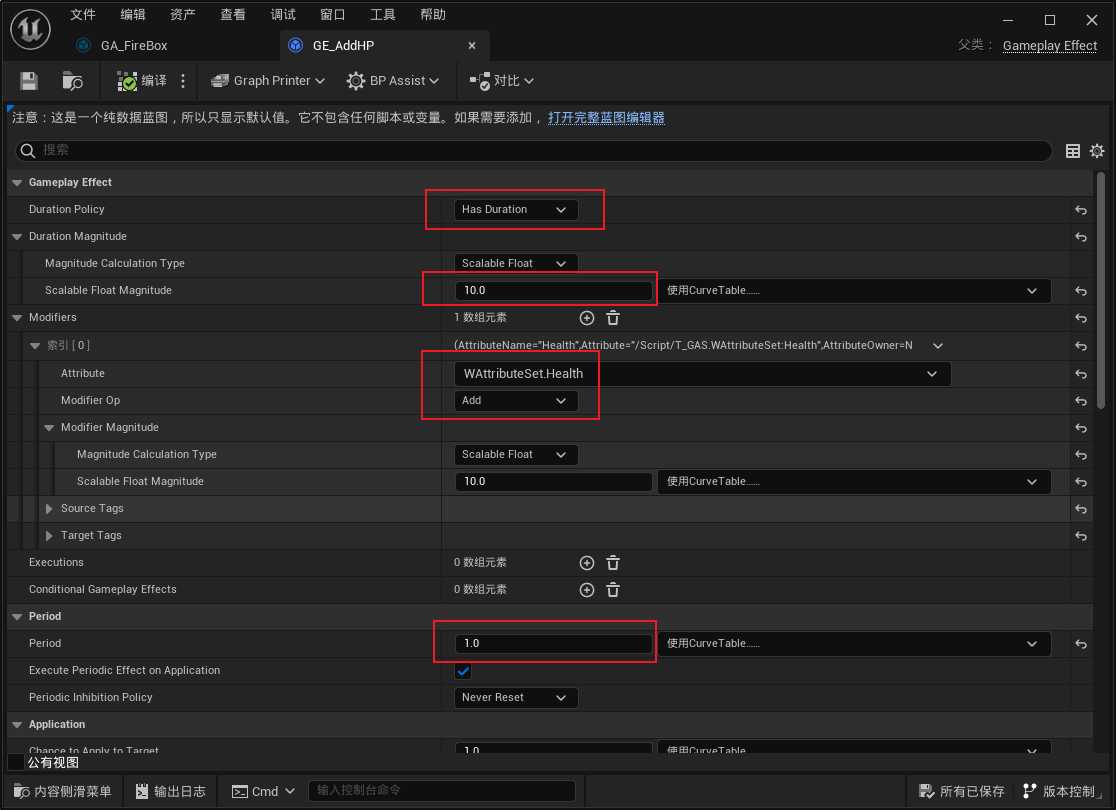Remove all Executions array elements
This screenshot has height=810, width=1116.
(613, 563)
